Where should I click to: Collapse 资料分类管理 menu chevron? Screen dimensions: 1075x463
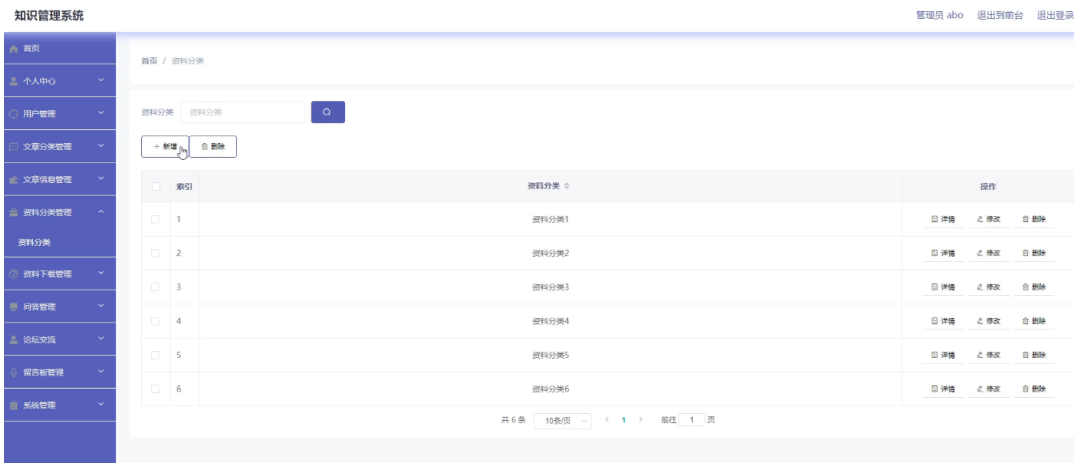101,212
